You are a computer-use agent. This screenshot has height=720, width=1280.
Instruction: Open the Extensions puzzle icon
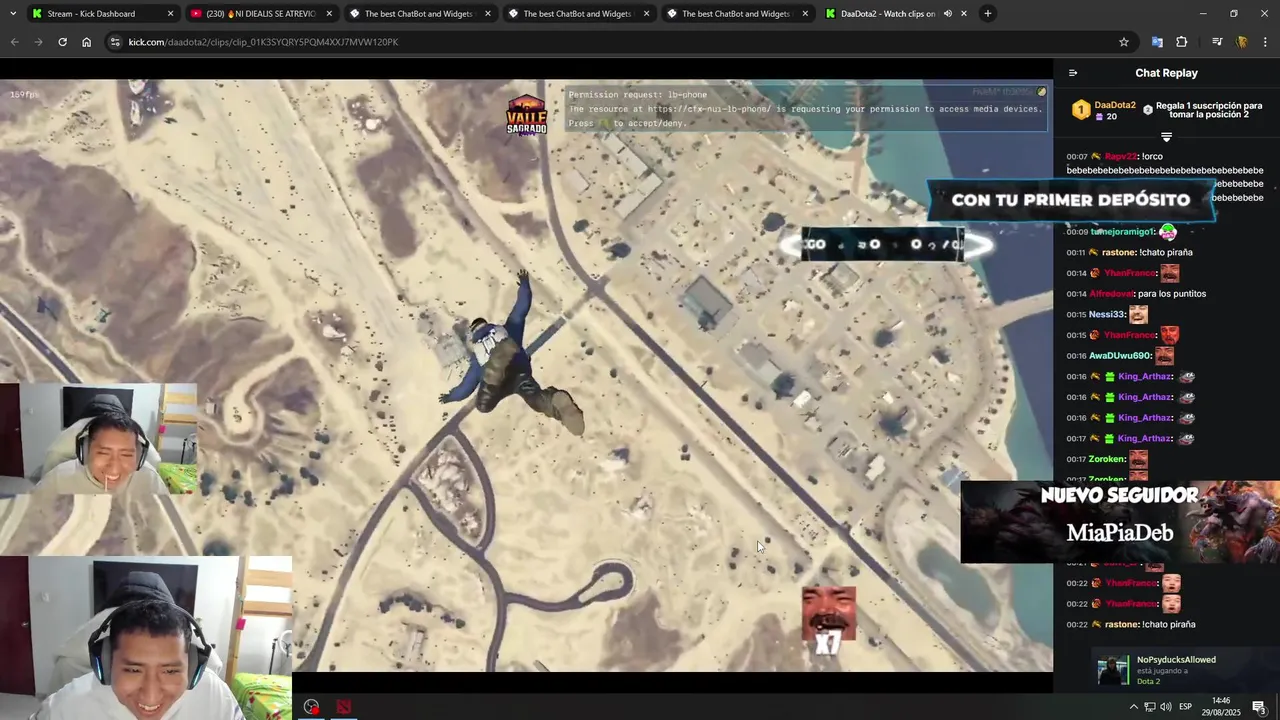pos(1182,42)
